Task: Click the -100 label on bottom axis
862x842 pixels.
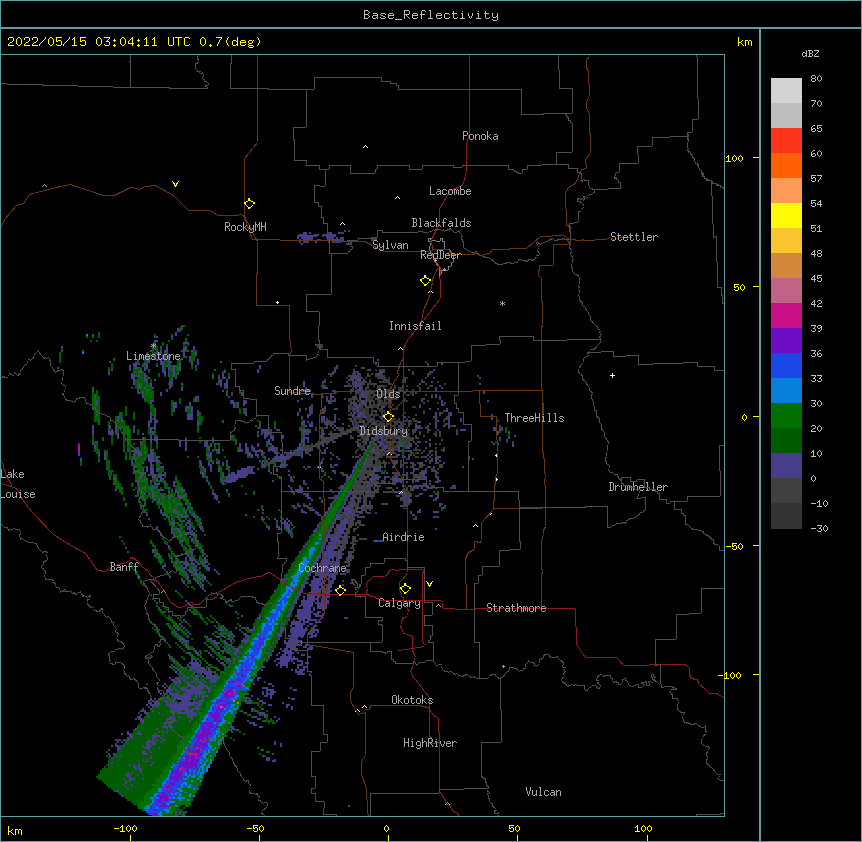Action: (x=125, y=828)
